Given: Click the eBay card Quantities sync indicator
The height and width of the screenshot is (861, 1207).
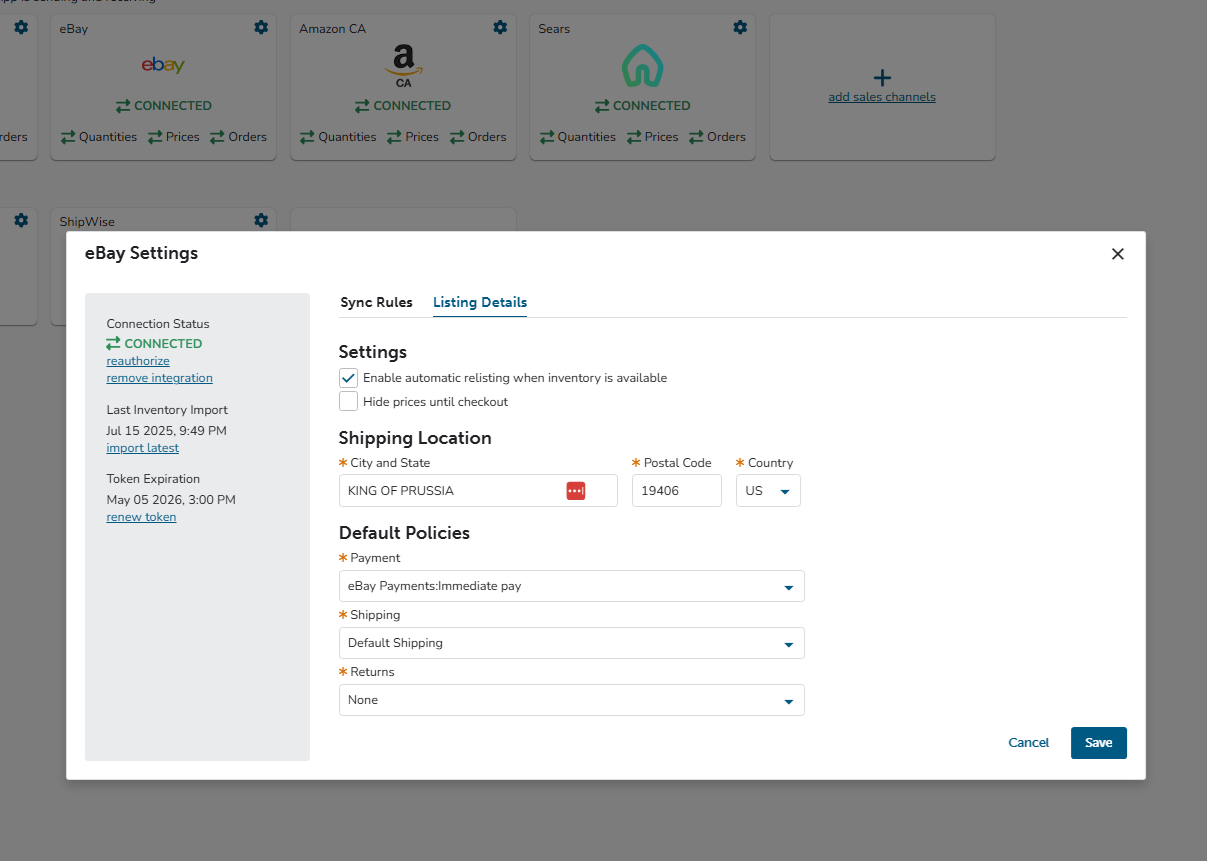Looking at the screenshot, I should [x=99, y=137].
